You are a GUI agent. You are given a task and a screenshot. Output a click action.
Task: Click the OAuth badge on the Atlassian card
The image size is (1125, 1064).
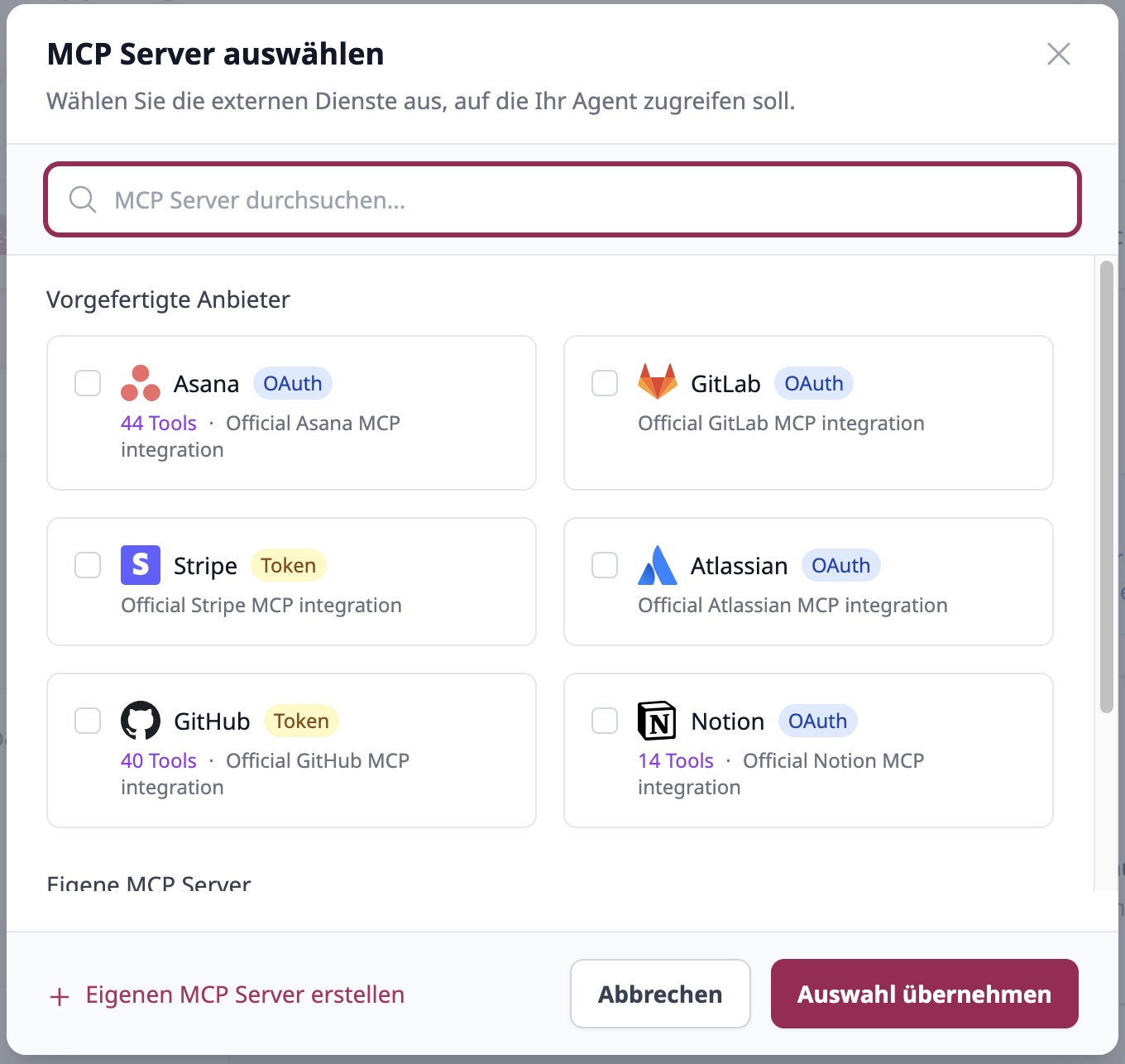840,565
